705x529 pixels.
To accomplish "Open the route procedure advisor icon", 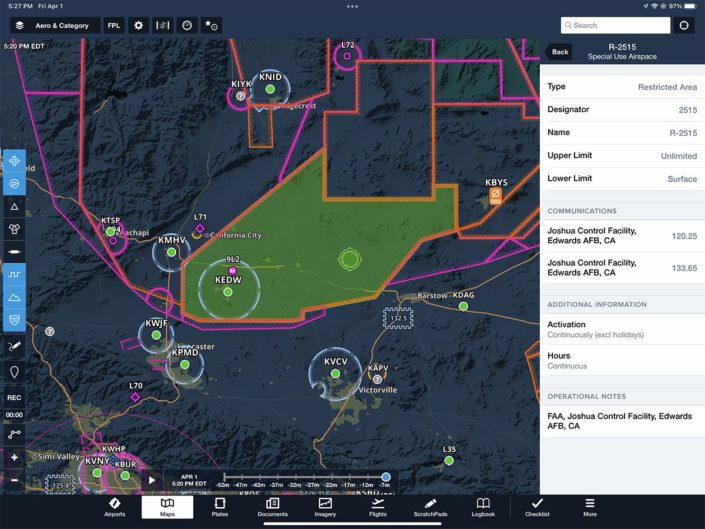I will coord(163,25).
